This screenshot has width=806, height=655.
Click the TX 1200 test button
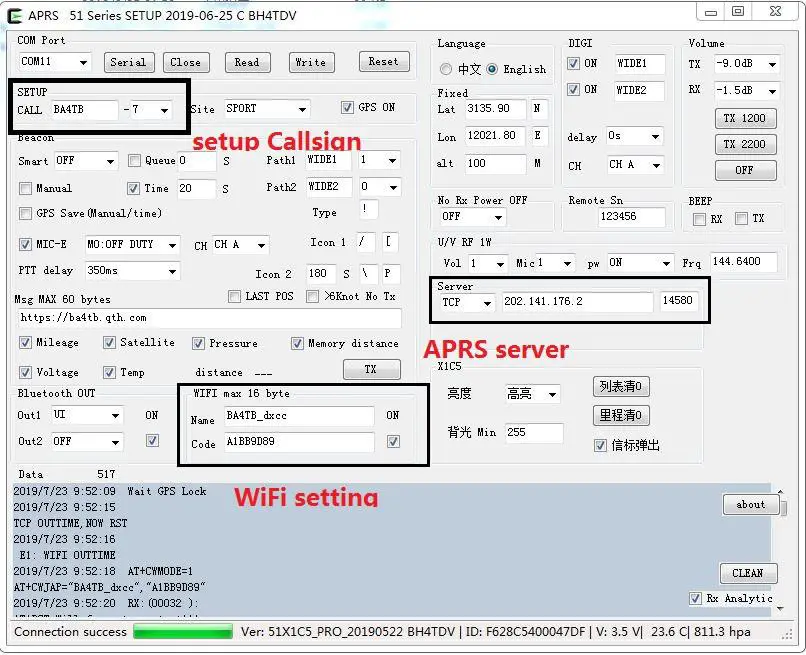pyautogui.click(x=744, y=118)
